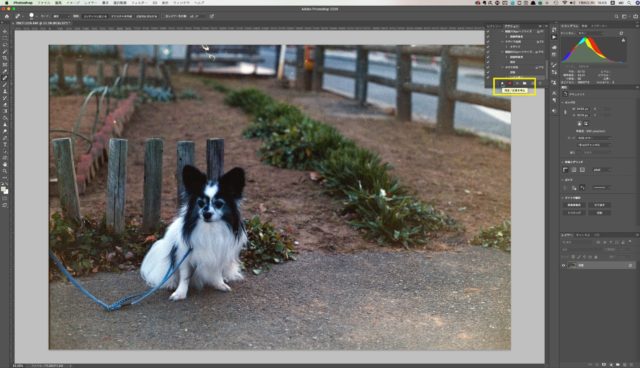Screen dimensions: 640x368
Task: Click the Content-Aware type button
Action: [96, 16]
